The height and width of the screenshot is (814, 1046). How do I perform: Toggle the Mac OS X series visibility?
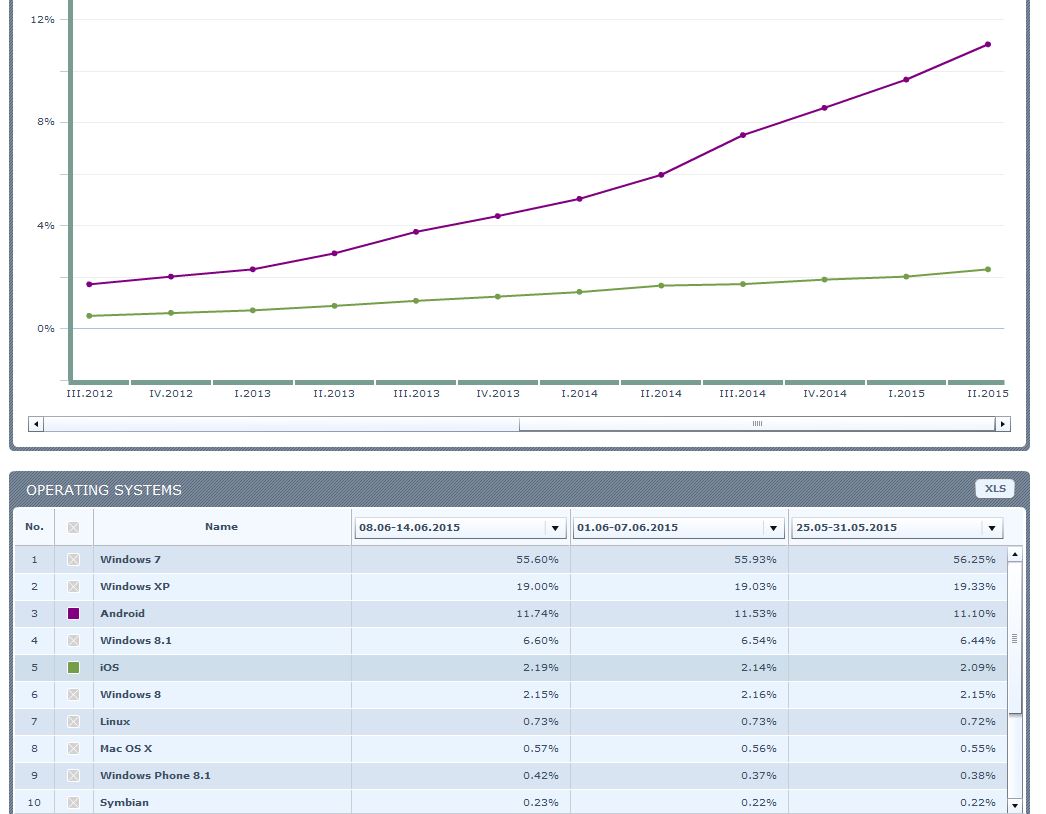(x=73, y=748)
